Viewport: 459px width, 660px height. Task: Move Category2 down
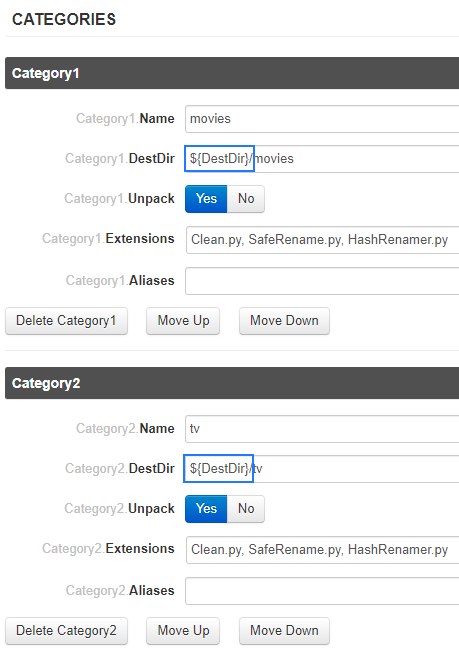pos(284,631)
